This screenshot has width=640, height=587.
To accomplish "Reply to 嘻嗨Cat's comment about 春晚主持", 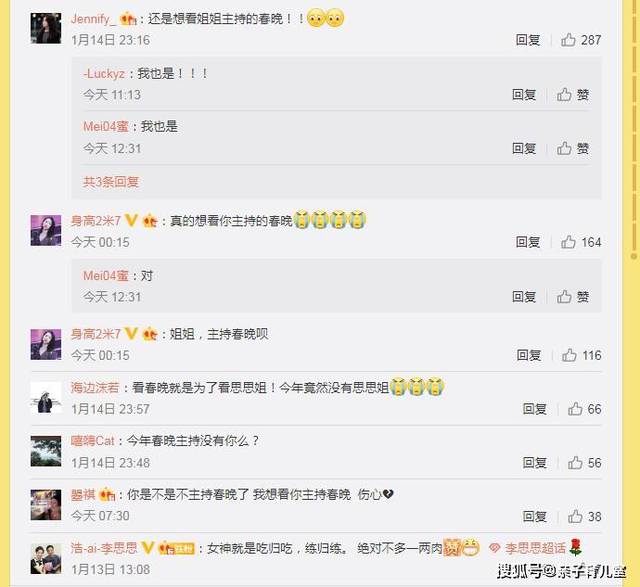I will (x=535, y=462).
